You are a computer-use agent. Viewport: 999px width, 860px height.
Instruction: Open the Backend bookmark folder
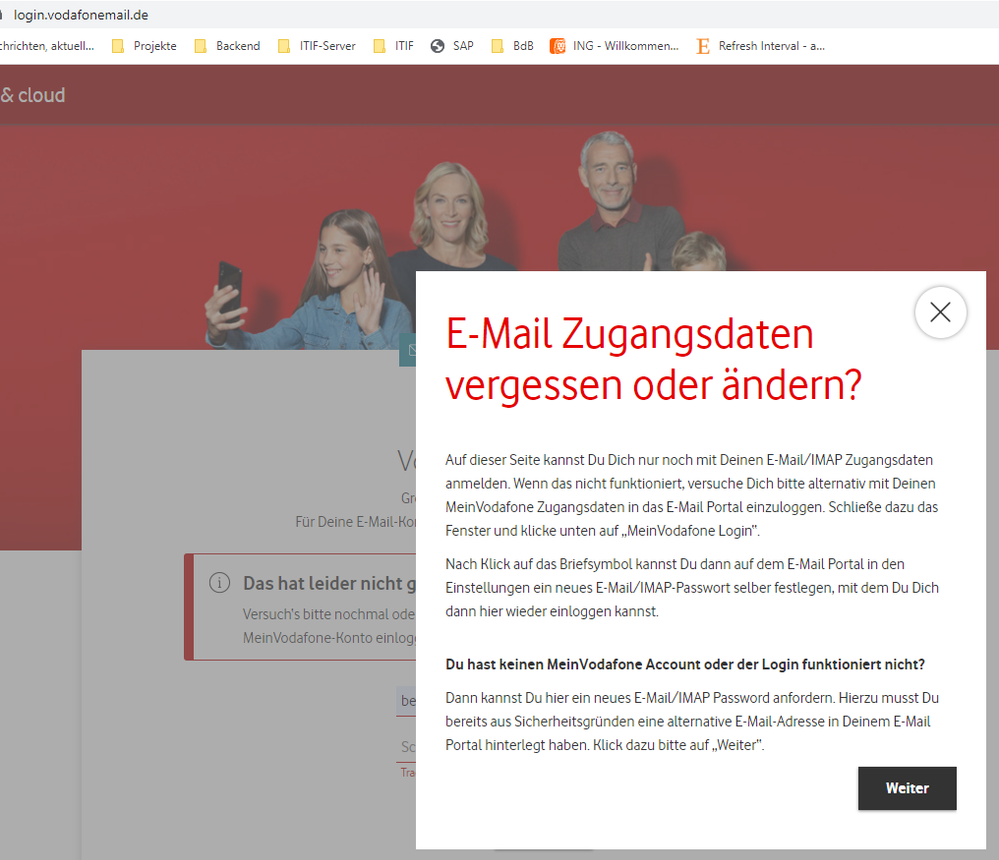(x=227, y=46)
